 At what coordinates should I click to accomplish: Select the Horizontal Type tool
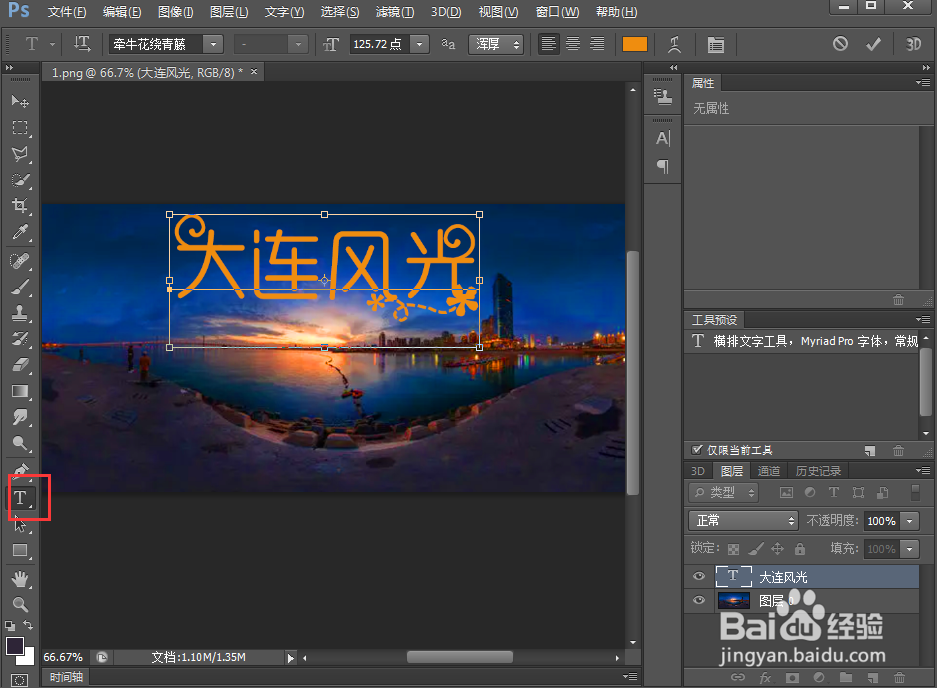click(20, 497)
